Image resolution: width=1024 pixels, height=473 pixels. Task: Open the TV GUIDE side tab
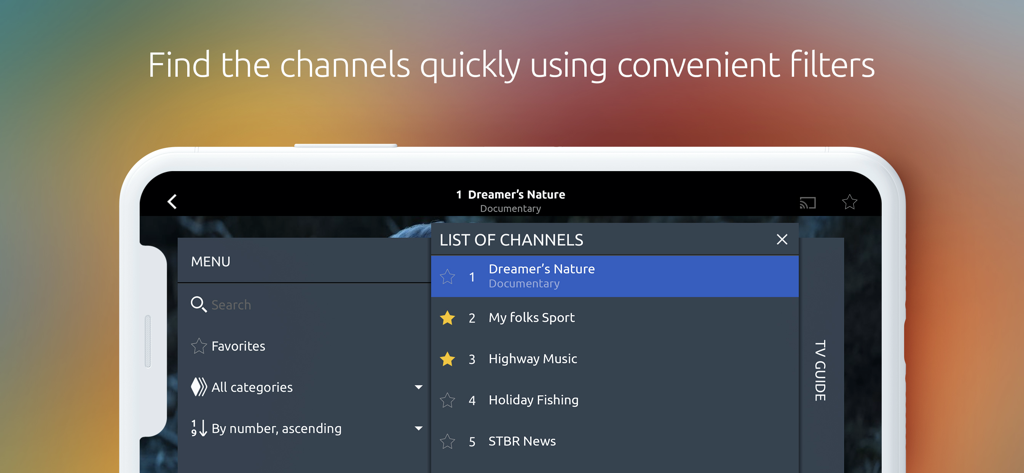(820, 370)
